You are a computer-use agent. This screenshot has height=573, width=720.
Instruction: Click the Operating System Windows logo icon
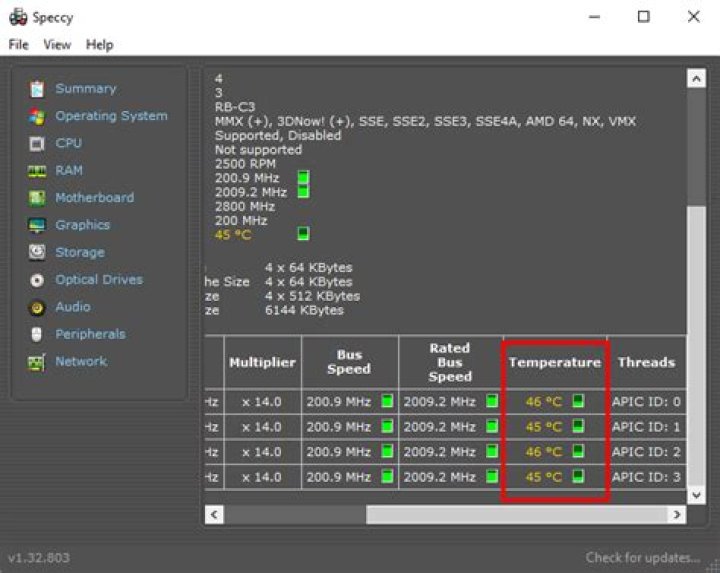37,116
